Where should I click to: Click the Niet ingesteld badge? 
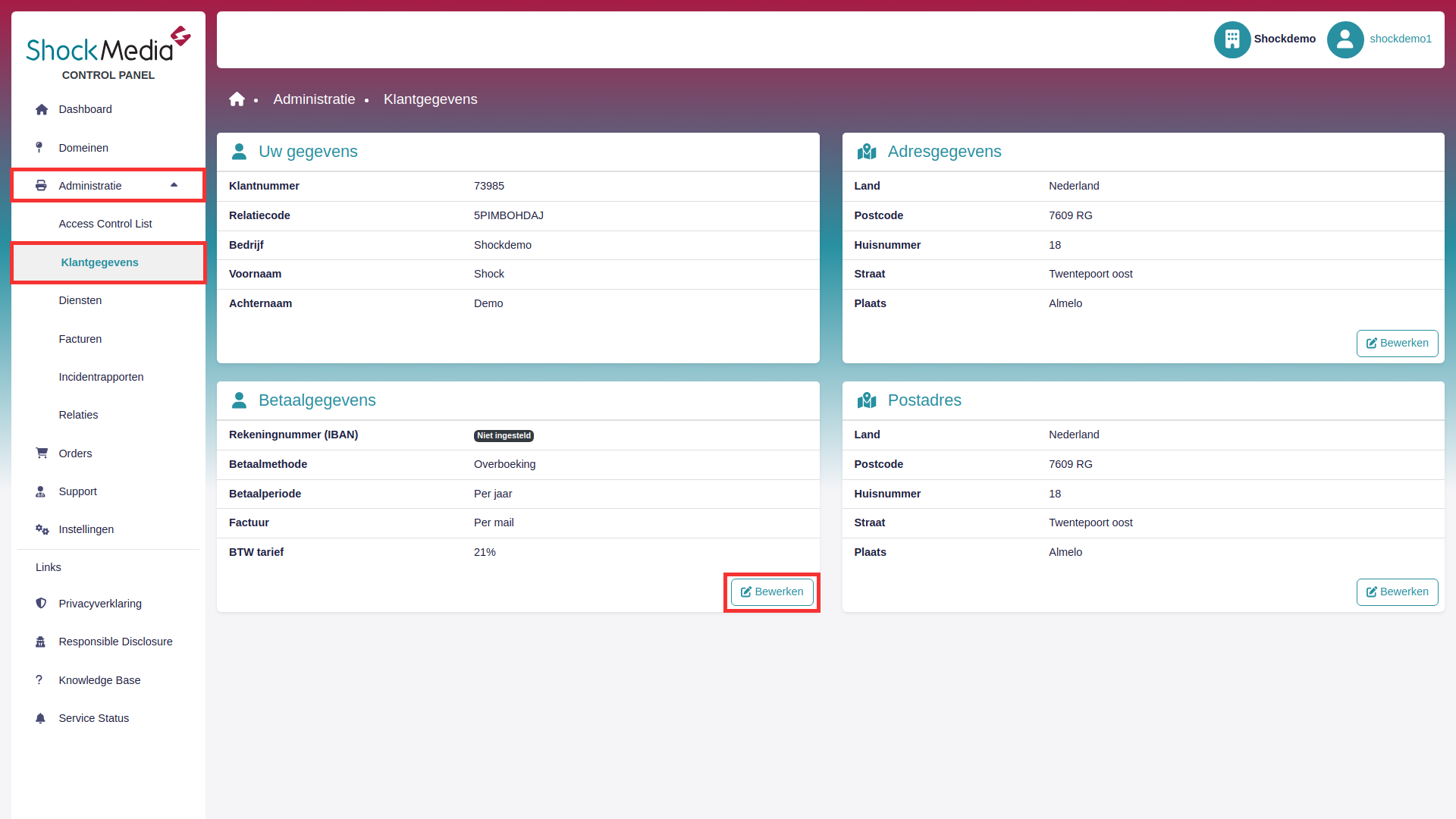[x=504, y=436]
